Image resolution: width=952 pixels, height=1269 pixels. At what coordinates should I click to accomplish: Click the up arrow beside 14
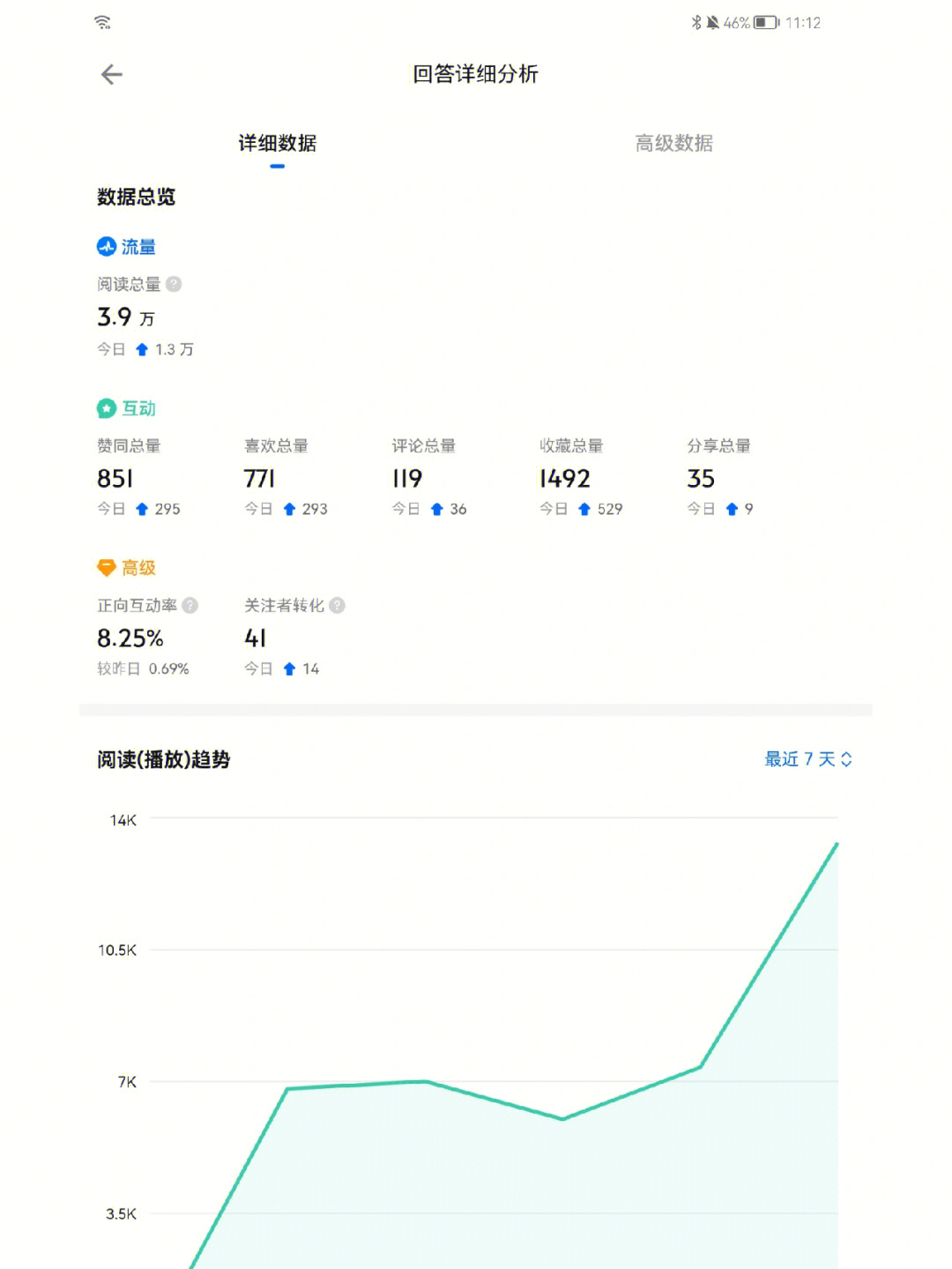289,668
